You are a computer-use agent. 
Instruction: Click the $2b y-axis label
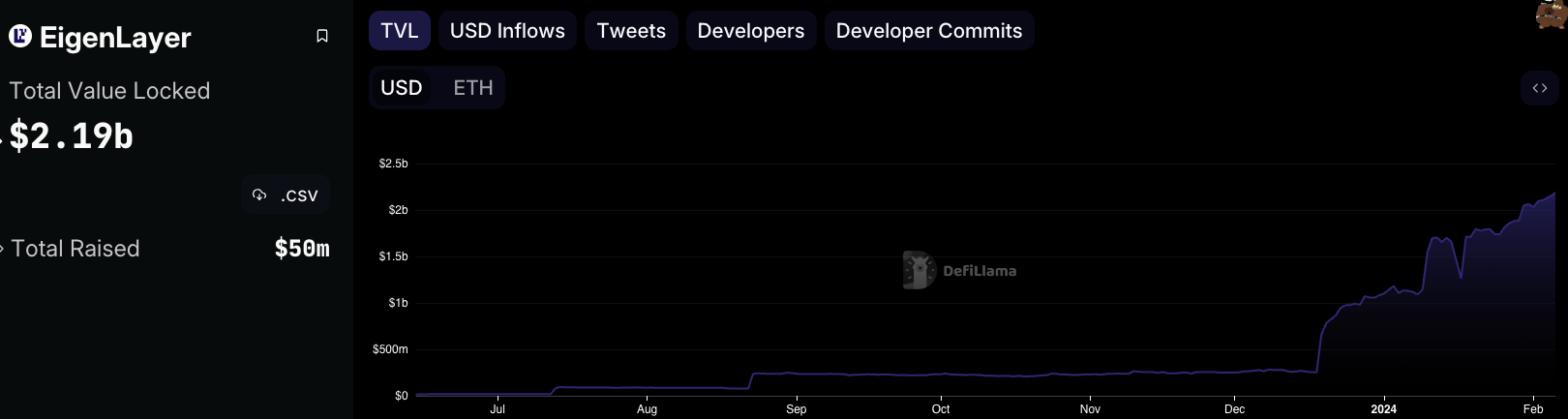[x=398, y=210]
